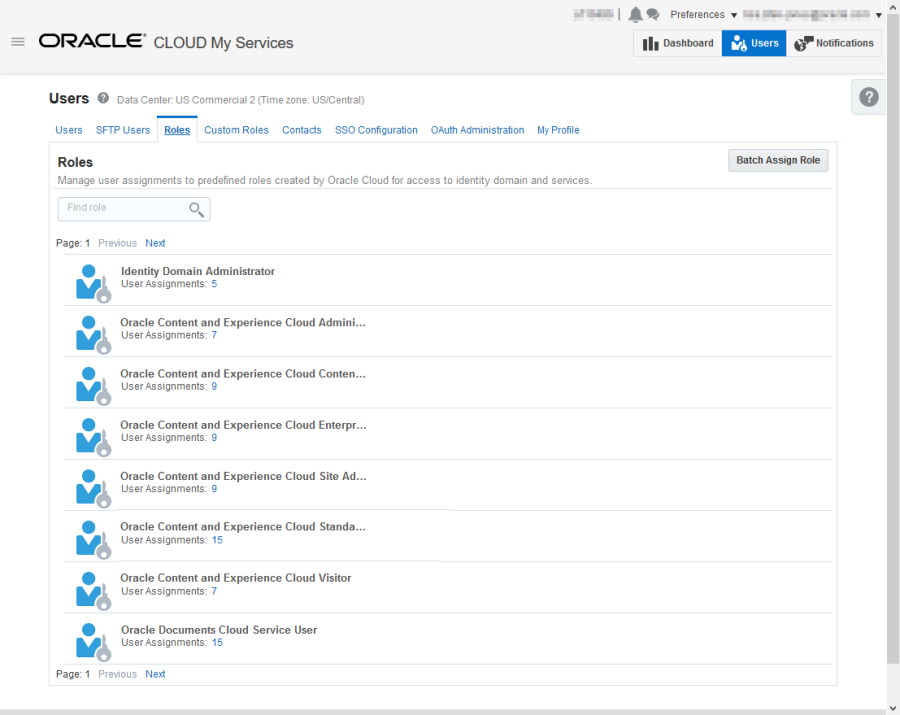This screenshot has height=715, width=900.
Task: Open Oracle Content and Experience Cloud Enterpr... role
Action: click(243, 425)
